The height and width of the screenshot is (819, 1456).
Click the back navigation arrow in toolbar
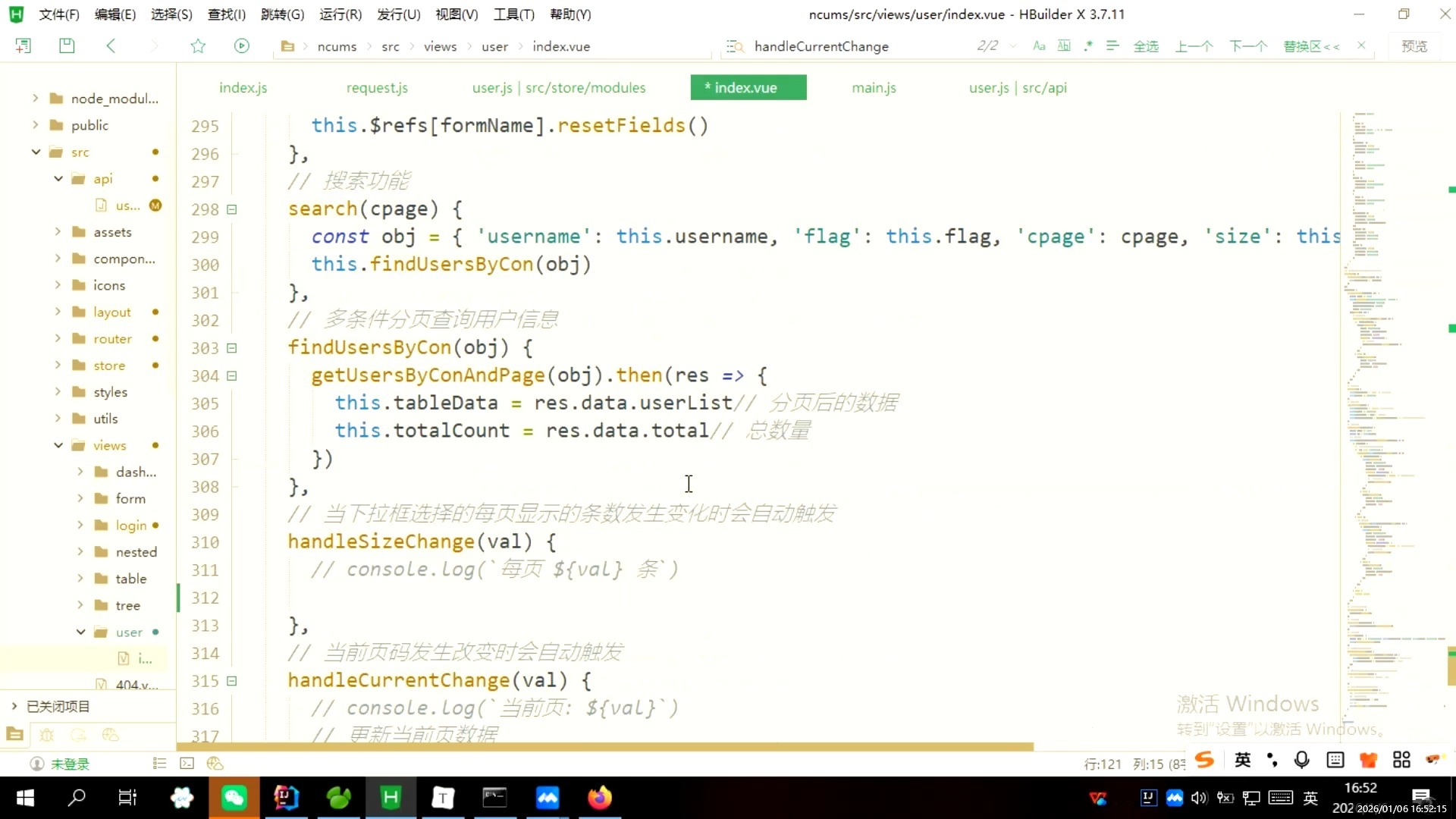pyautogui.click(x=111, y=45)
